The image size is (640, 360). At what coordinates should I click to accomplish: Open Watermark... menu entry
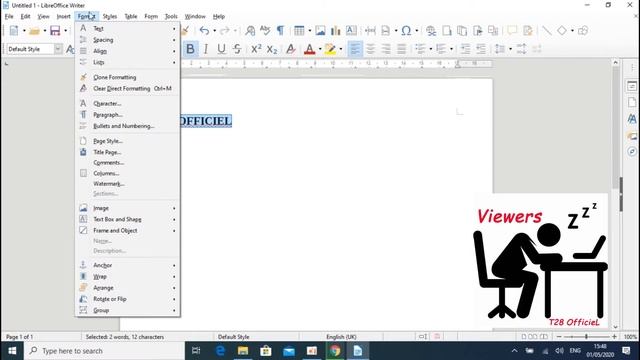[128, 184]
